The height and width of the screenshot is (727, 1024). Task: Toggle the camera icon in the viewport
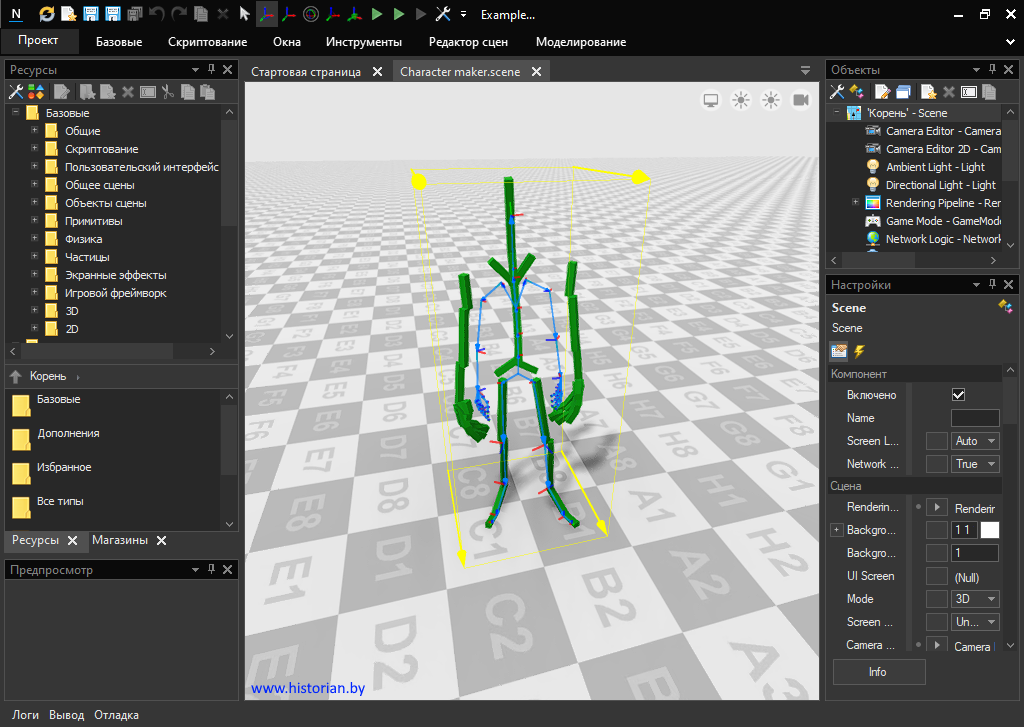coord(801,100)
